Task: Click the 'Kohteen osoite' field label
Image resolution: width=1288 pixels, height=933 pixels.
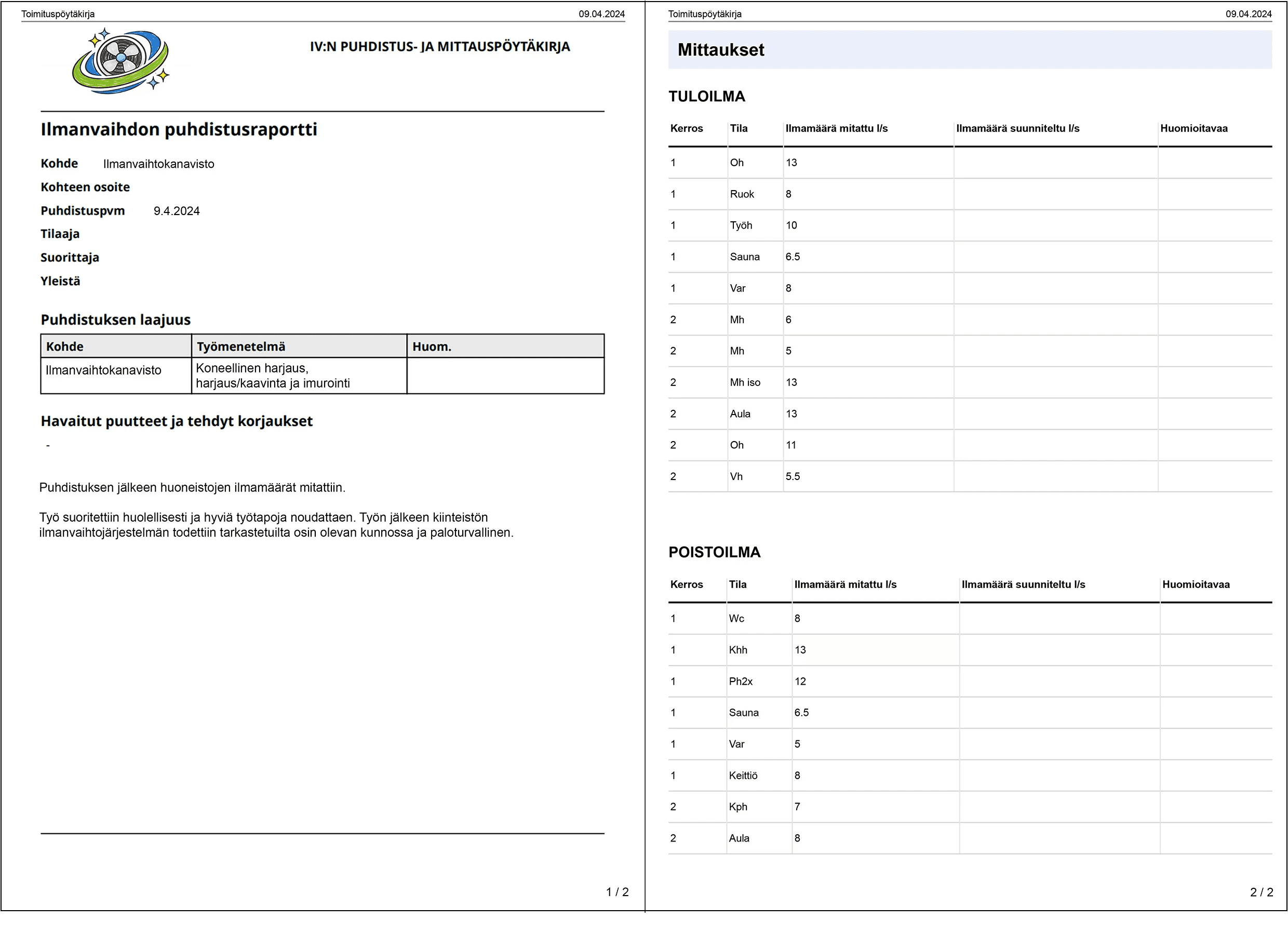Action: click(85, 187)
